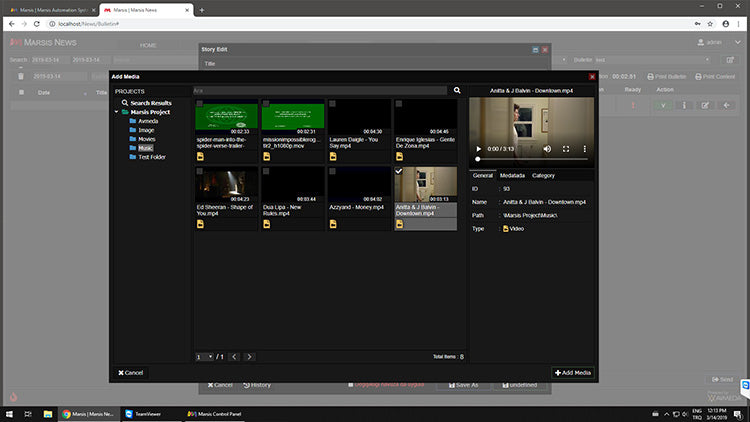Collapse the Marsis Project tree node
750x422 pixels.
tap(116, 112)
